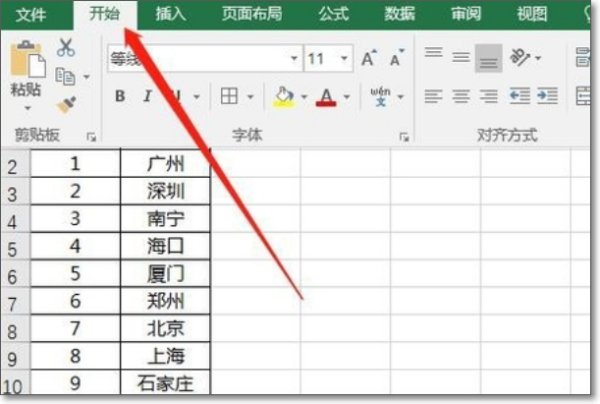Click the decrease indent icon
The height and width of the screenshot is (404, 600).
[x=520, y=96]
